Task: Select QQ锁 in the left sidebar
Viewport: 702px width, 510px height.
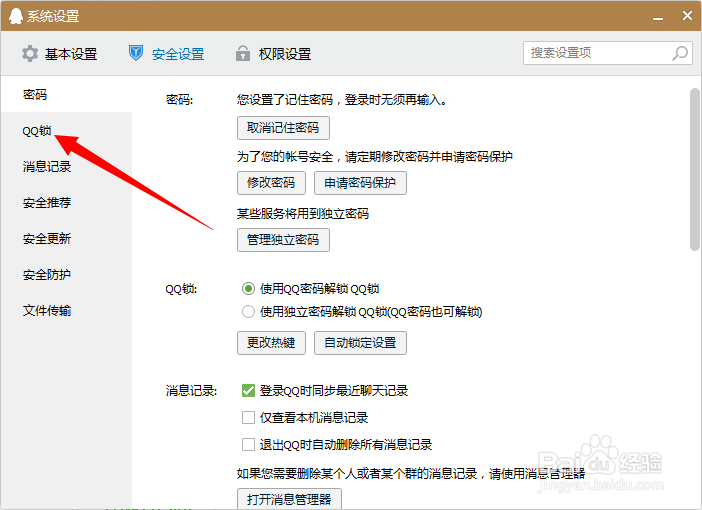Action: click(66, 131)
